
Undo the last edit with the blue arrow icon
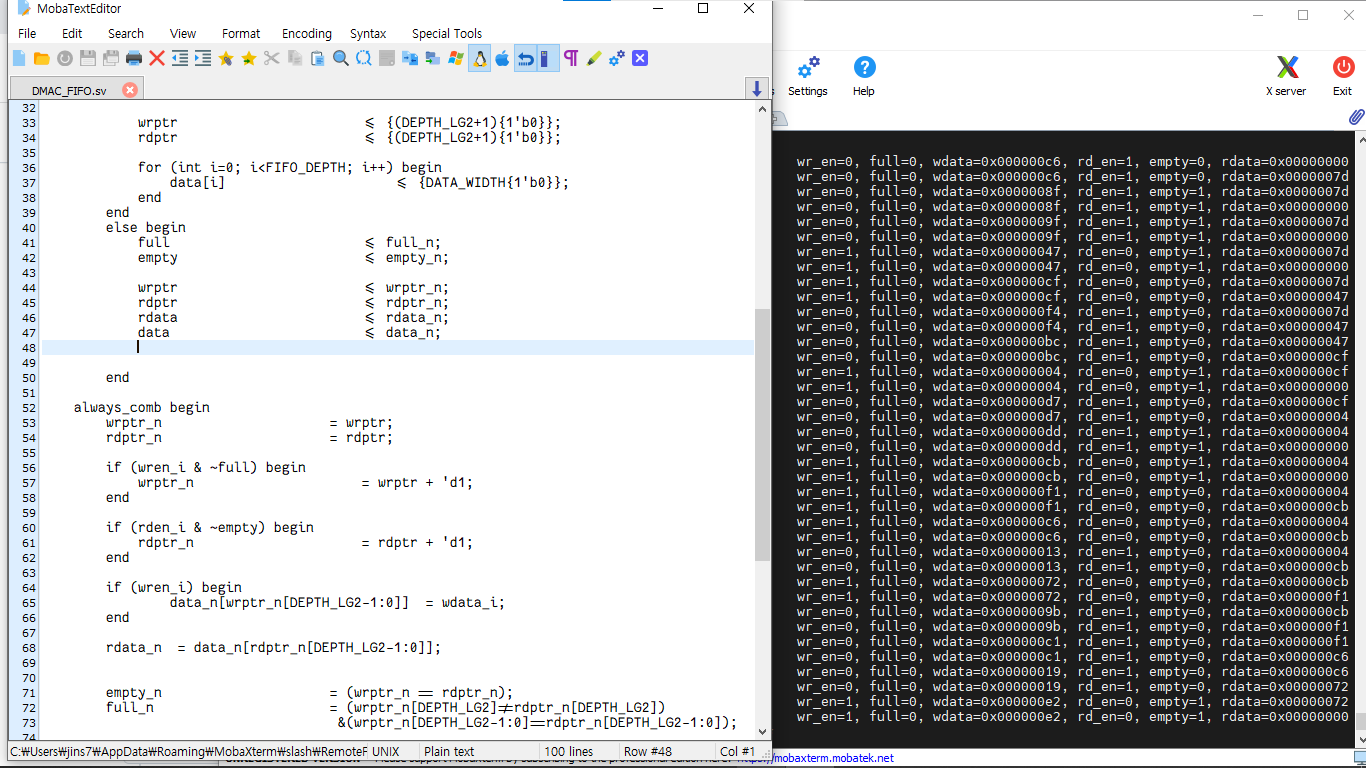click(x=526, y=58)
